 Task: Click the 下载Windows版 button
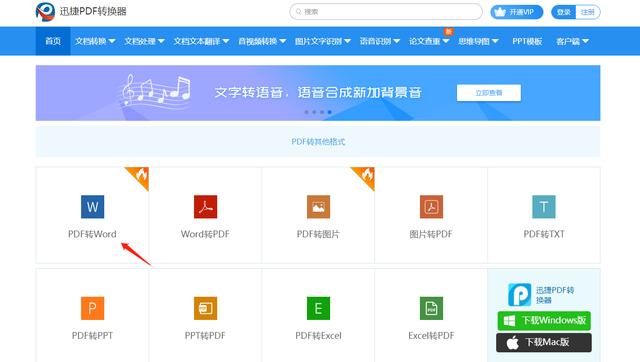(544, 321)
